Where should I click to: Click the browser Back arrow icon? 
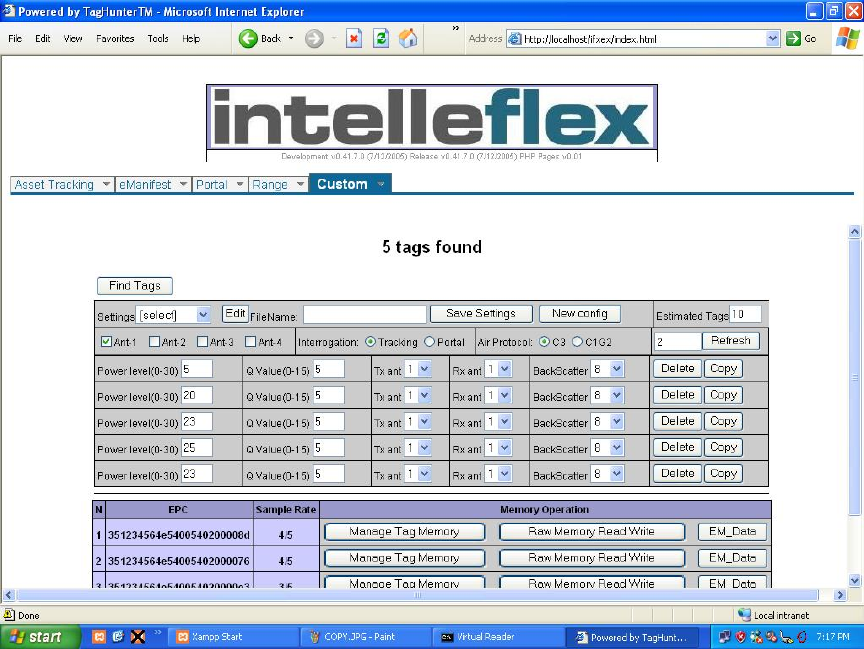point(248,39)
